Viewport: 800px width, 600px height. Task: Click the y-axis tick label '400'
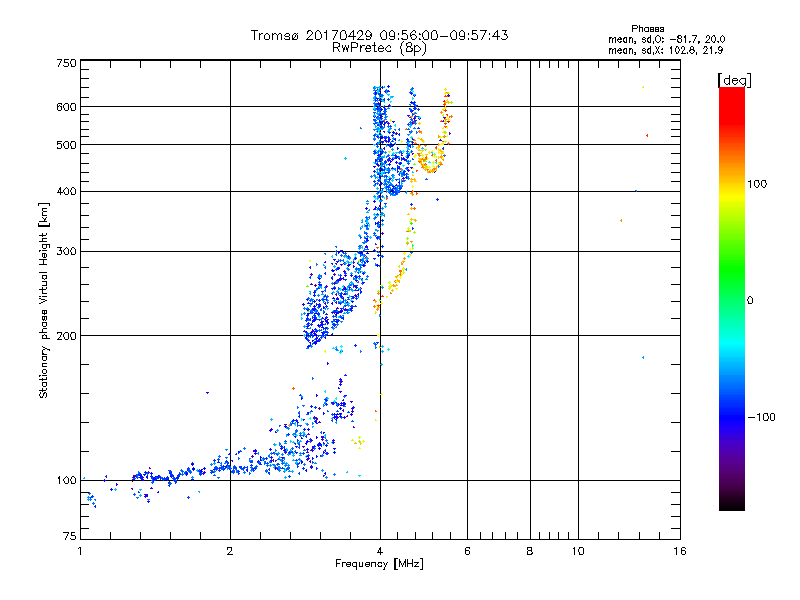coord(66,191)
